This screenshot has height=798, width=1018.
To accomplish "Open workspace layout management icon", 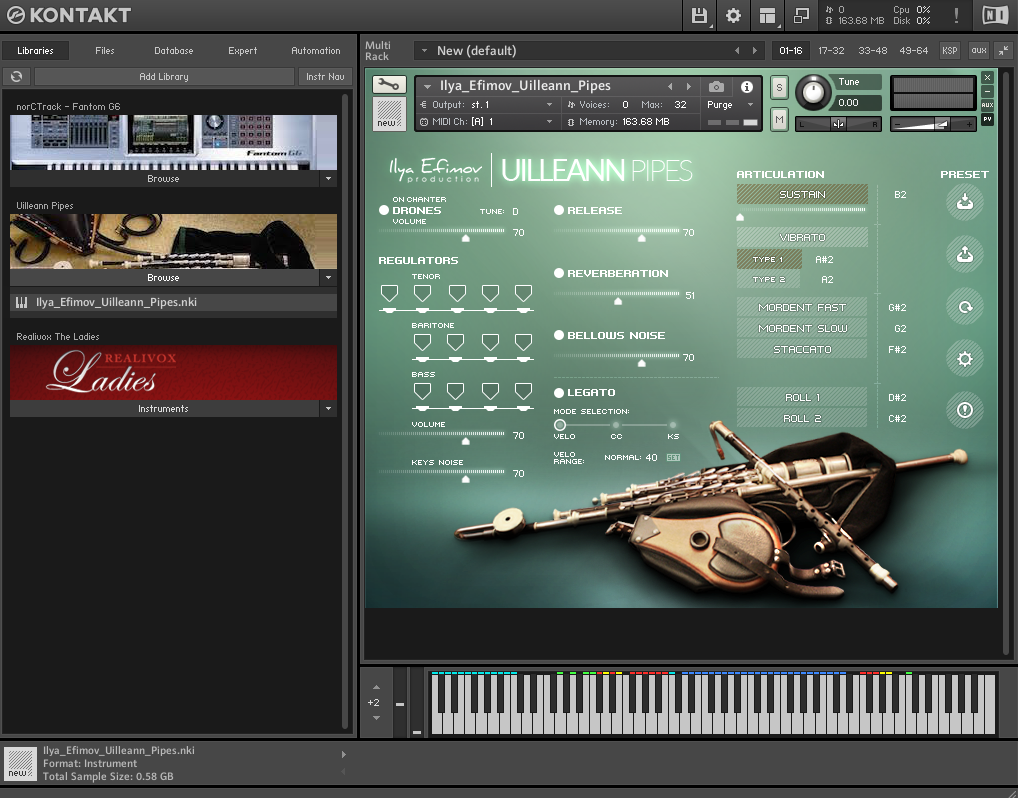I will pos(767,16).
